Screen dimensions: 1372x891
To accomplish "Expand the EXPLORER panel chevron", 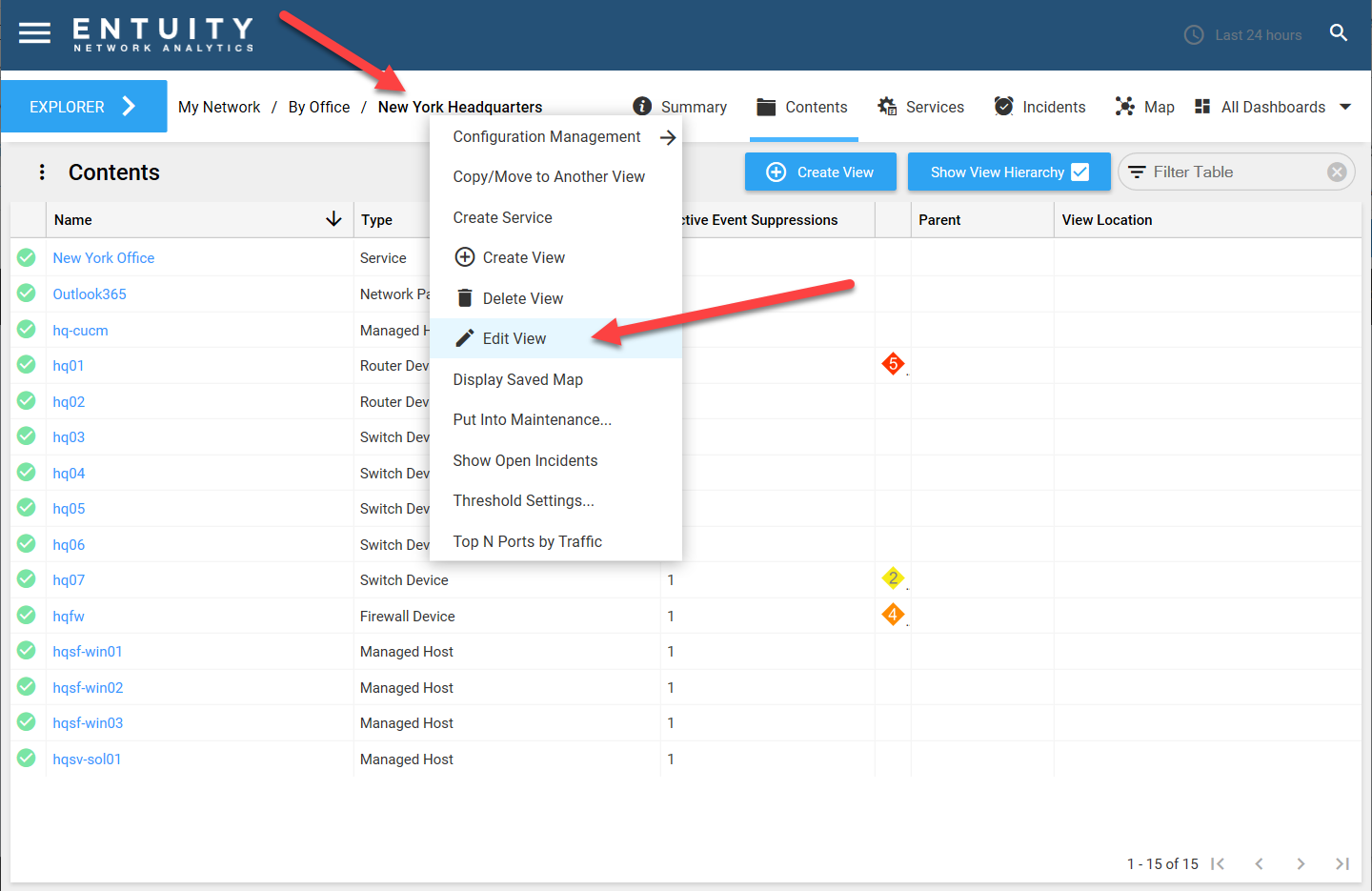I will pyautogui.click(x=129, y=106).
